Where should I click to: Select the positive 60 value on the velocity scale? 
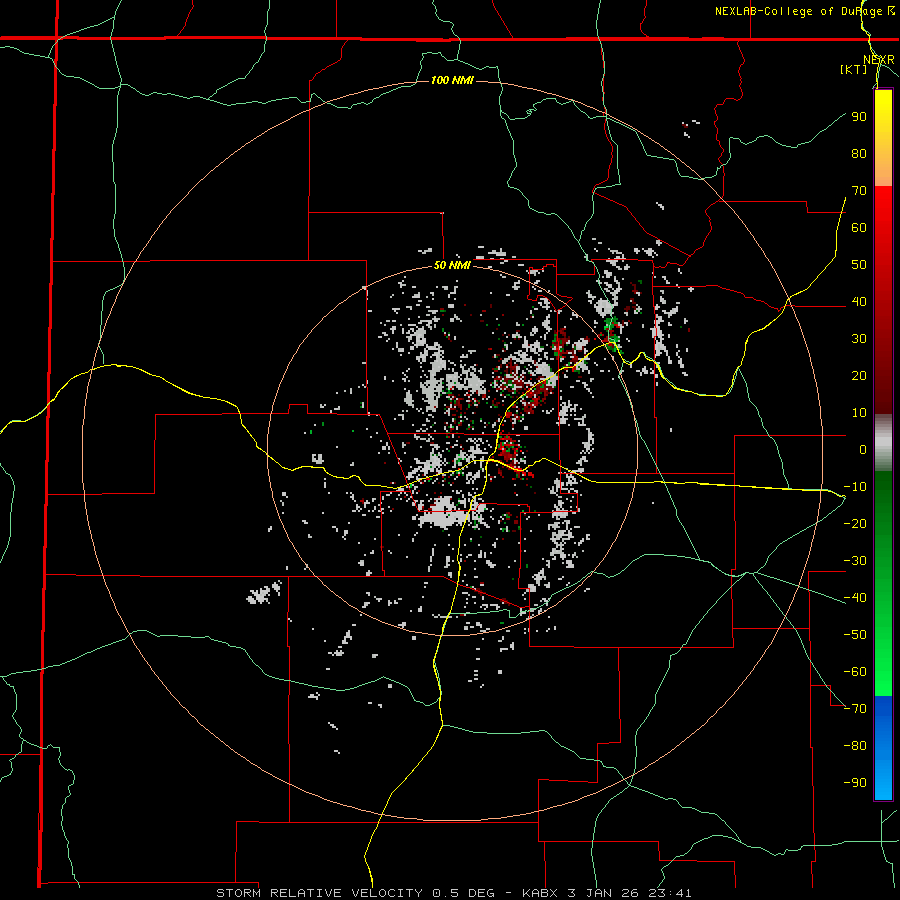859,227
